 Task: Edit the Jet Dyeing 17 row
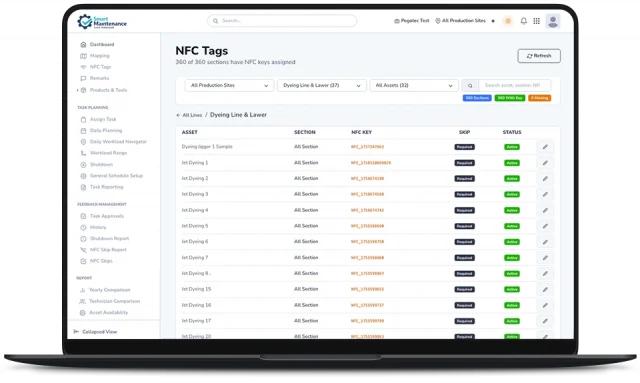(545, 321)
